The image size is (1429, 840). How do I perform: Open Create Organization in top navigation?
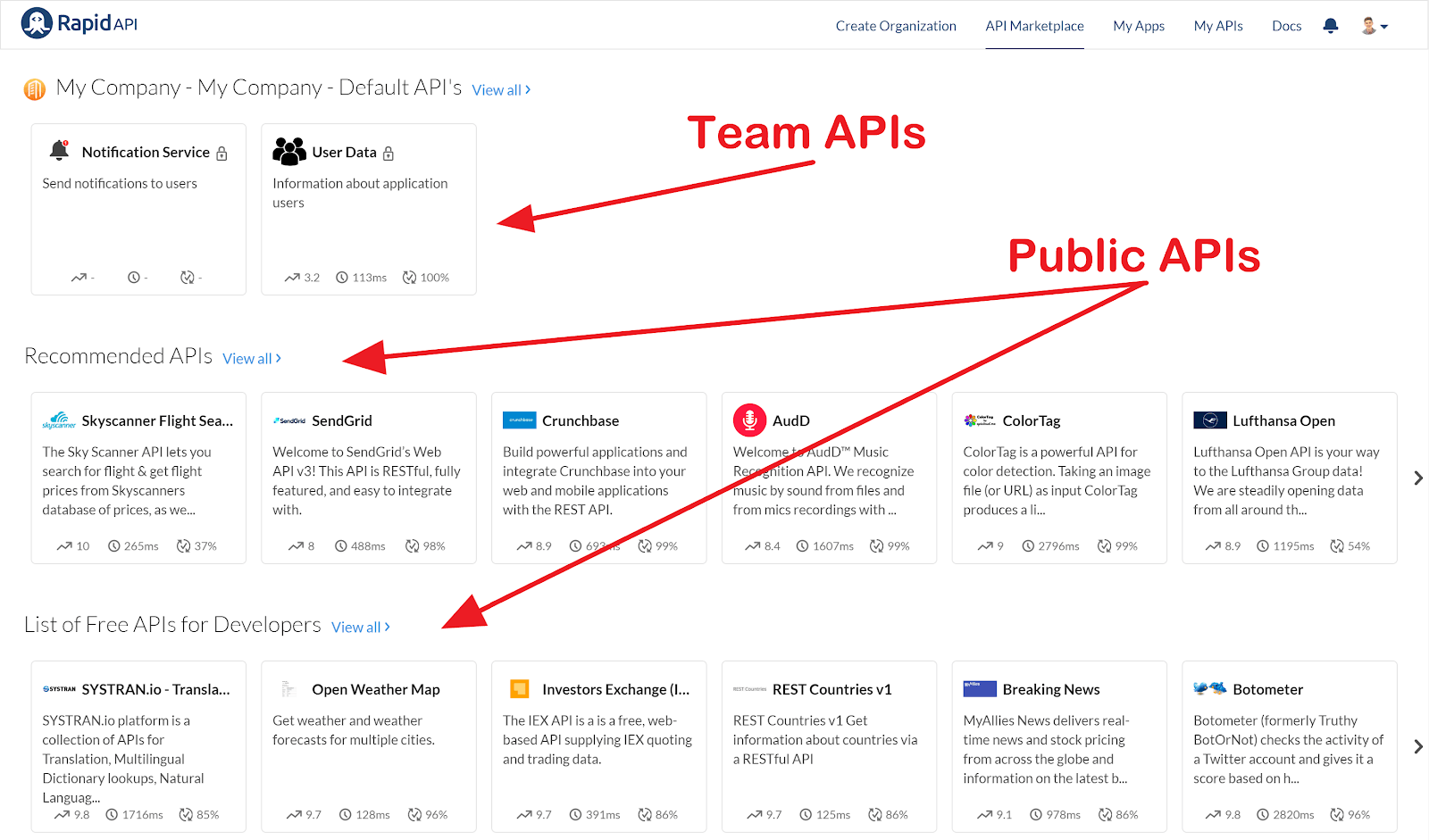click(896, 26)
